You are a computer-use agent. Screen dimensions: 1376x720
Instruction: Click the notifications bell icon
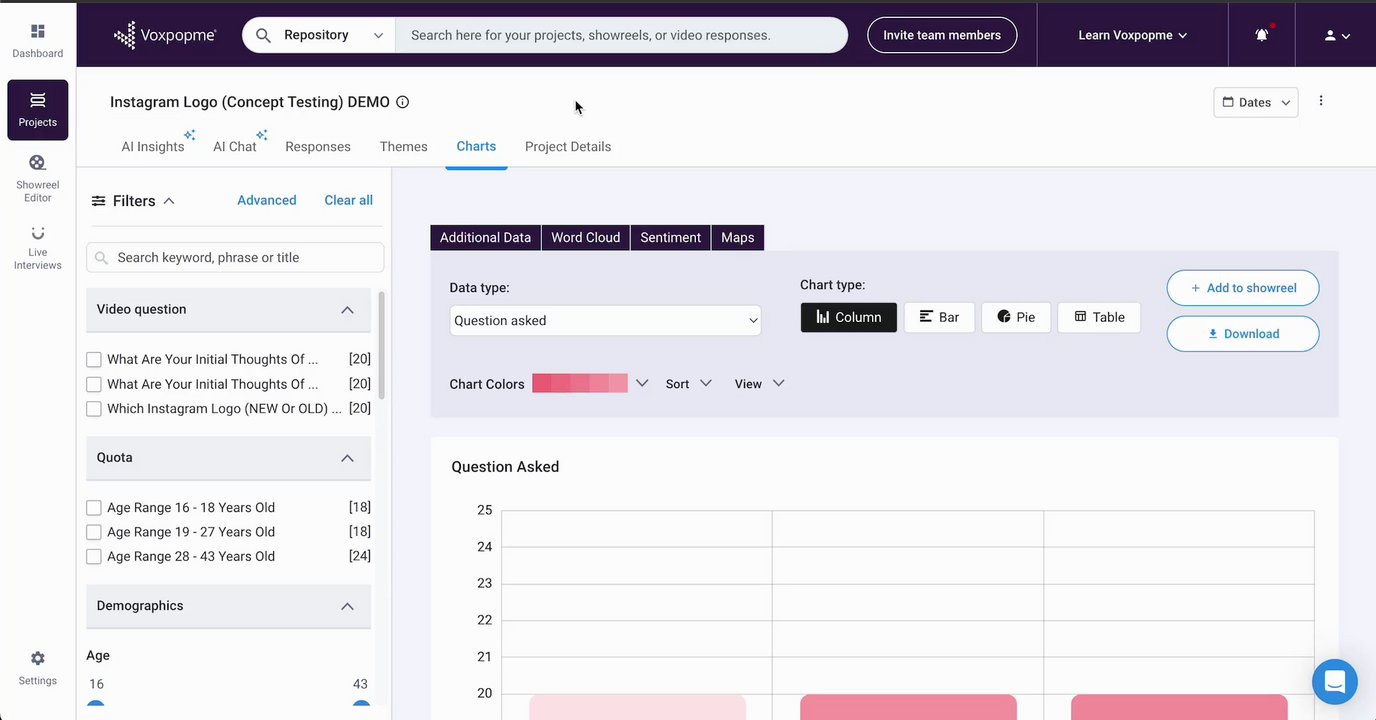(x=1262, y=35)
